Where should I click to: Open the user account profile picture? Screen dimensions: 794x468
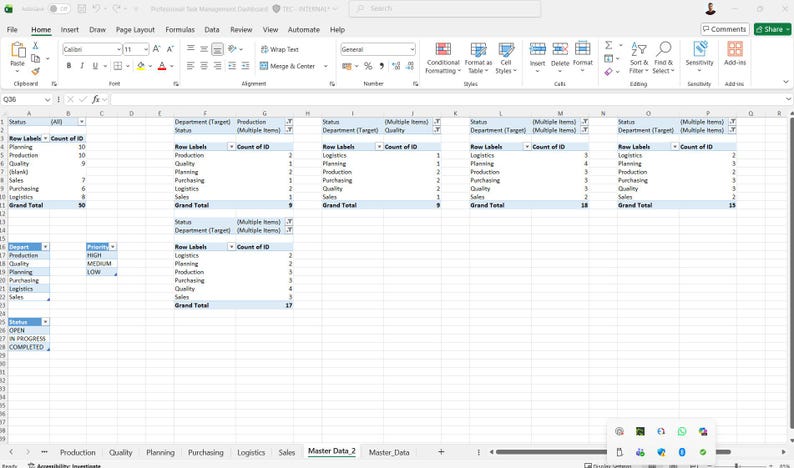pos(710,9)
